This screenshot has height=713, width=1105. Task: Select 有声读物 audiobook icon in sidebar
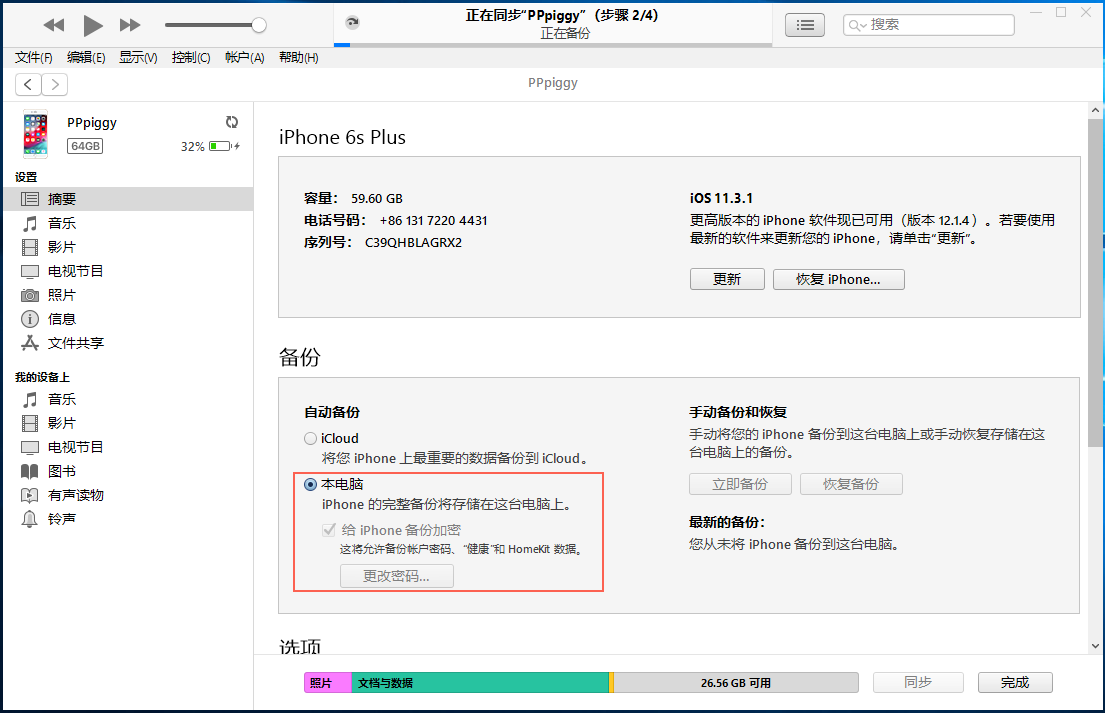[x=30, y=495]
